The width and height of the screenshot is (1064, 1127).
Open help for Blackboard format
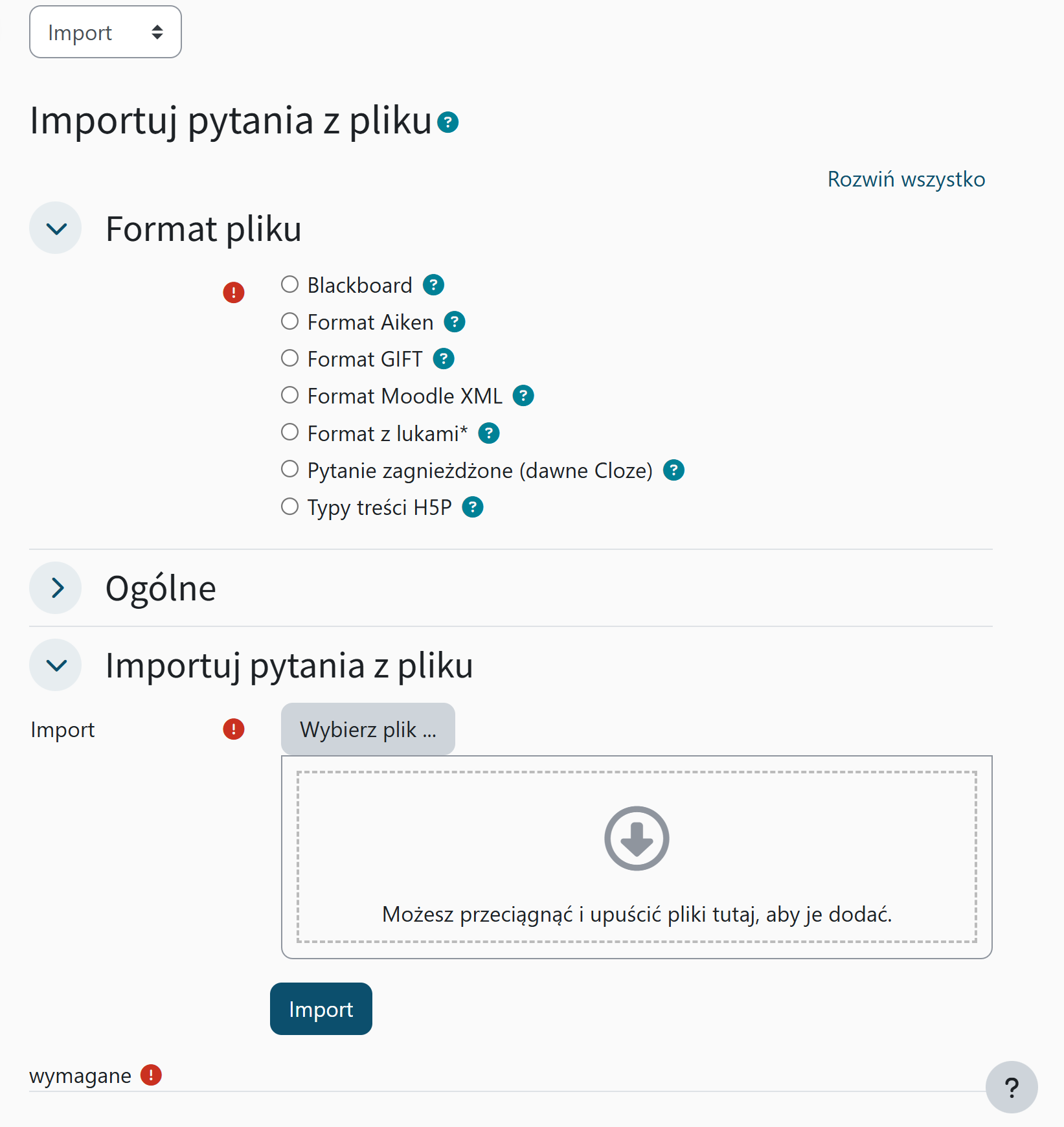433,284
